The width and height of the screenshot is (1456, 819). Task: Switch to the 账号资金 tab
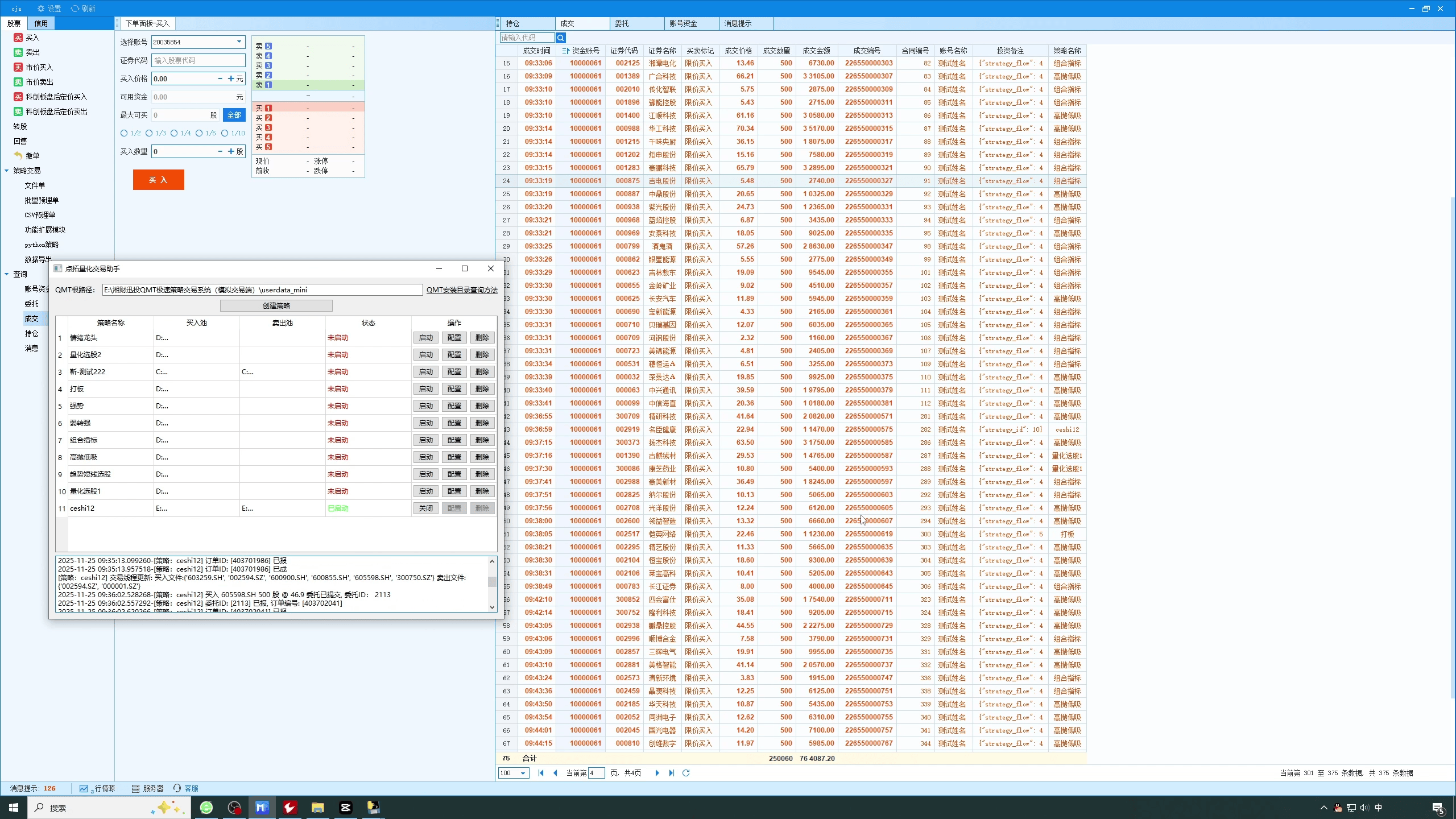pyautogui.click(x=682, y=23)
